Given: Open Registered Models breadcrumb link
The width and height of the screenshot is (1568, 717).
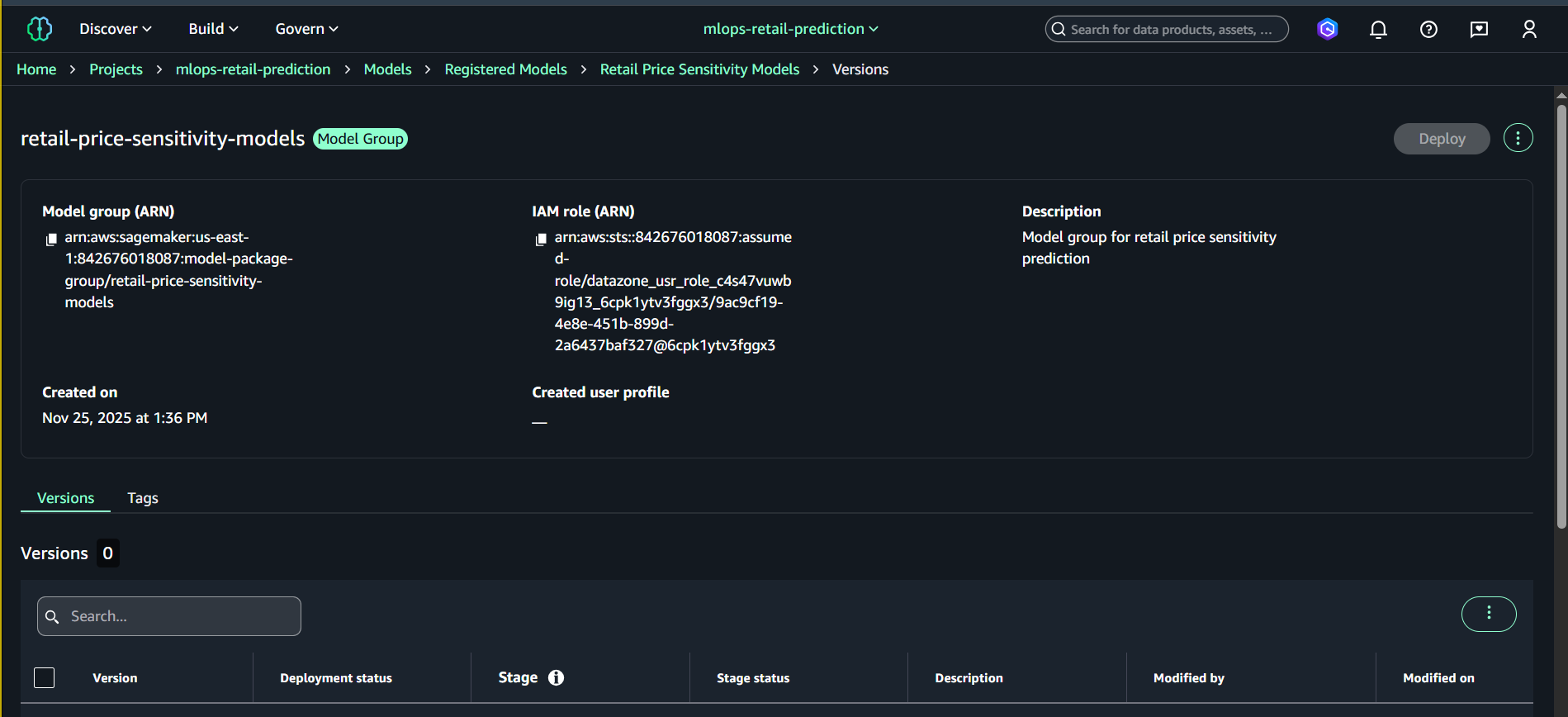Looking at the screenshot, I should [x=505, y=69].
